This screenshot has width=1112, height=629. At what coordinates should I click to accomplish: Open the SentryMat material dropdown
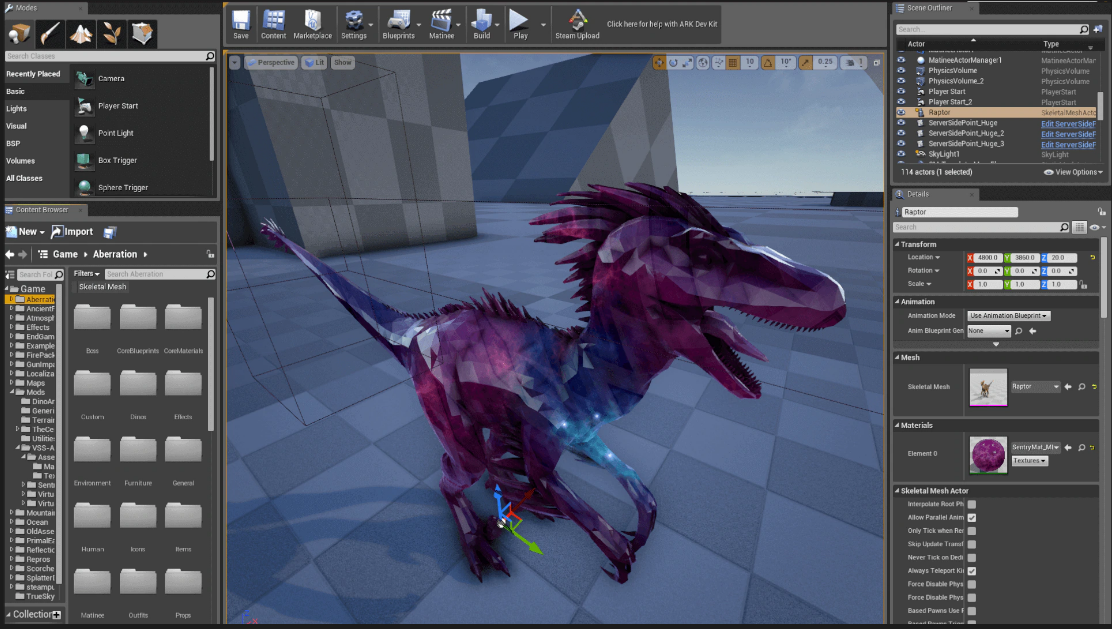(x=1035, y=447)
